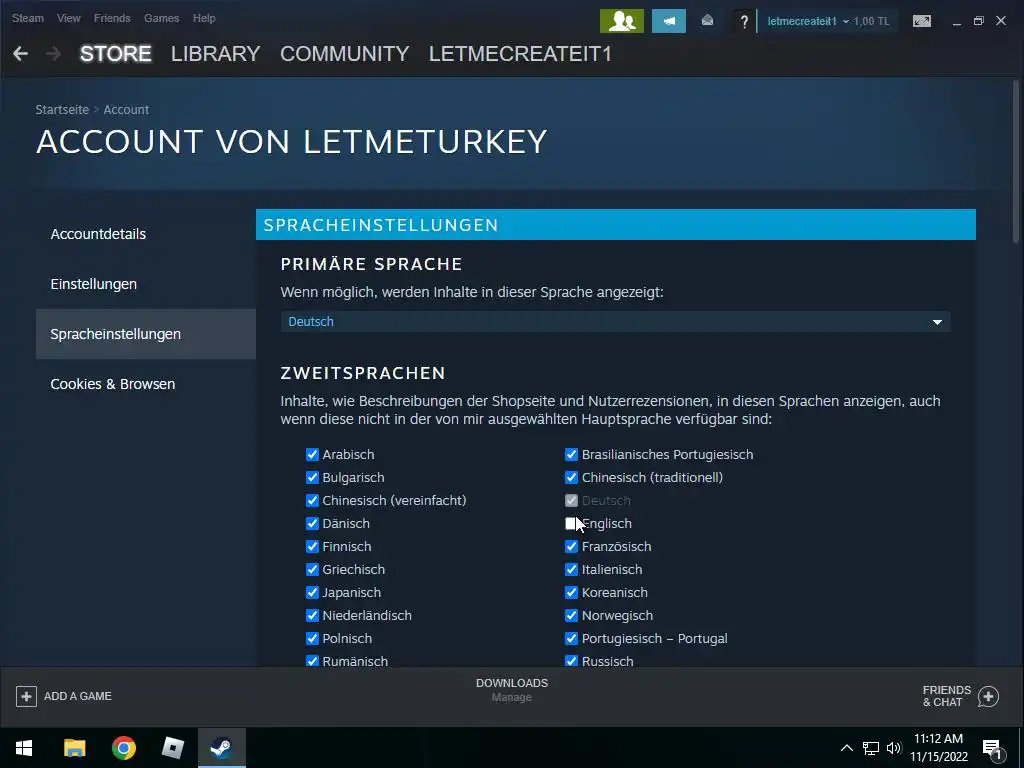Click Steam icon in taskbar
1024x768 pixels.
(x=221, y=748)
